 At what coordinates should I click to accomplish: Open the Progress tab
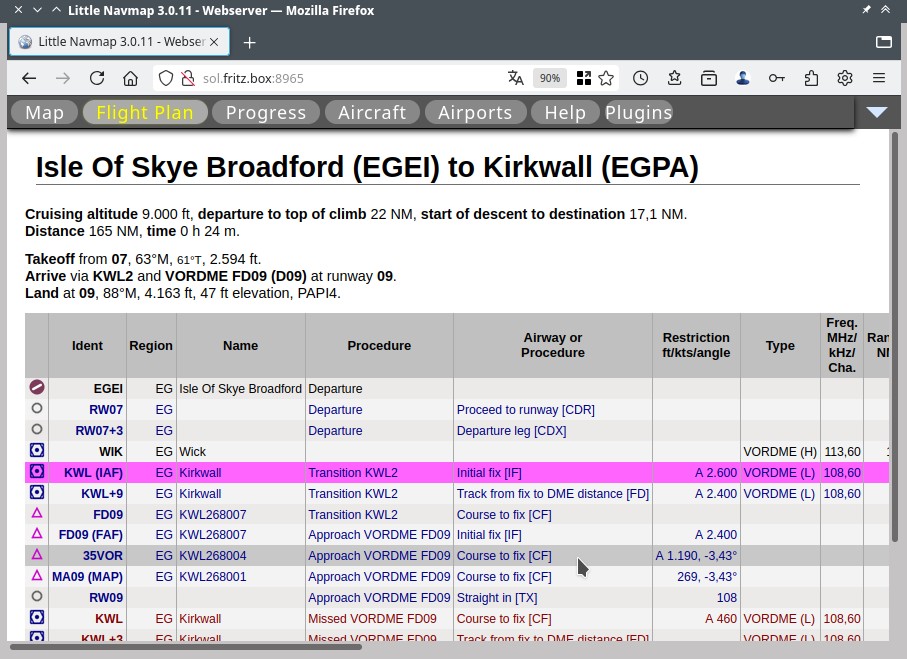pyautogui.click(x=266, y=112)
